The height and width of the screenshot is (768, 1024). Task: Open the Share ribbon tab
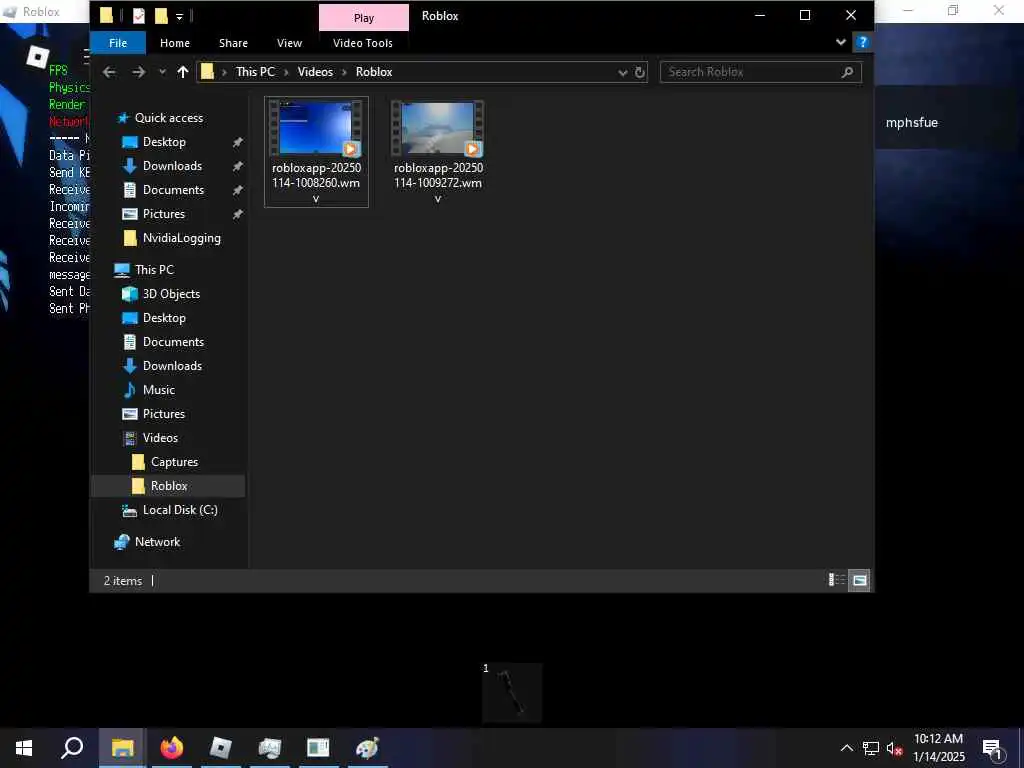(233, 43)
